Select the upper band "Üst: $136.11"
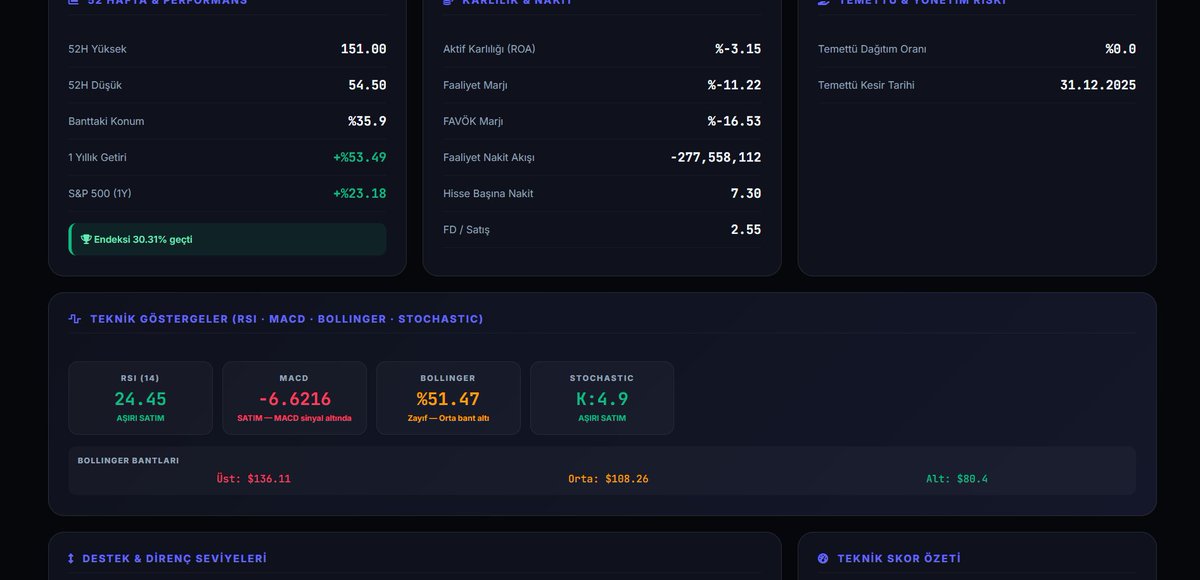Screen dimensions: 1200x580 point(254,479)
